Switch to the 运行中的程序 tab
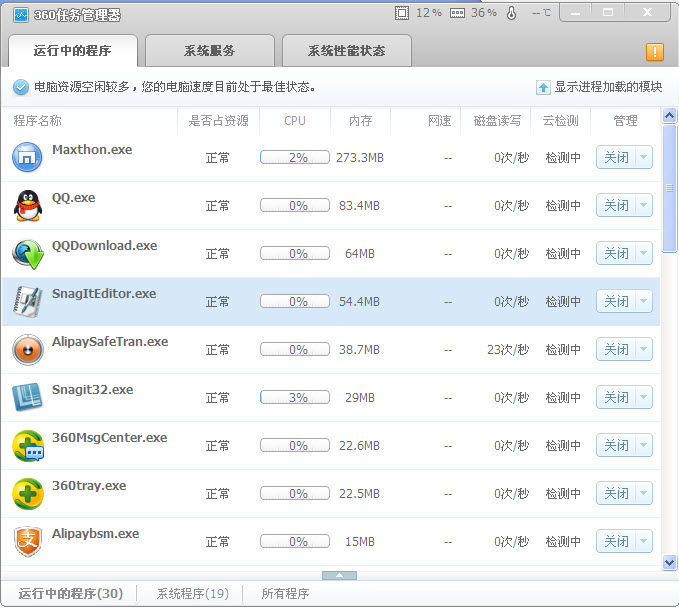679x609 pixels. point(73,51)
